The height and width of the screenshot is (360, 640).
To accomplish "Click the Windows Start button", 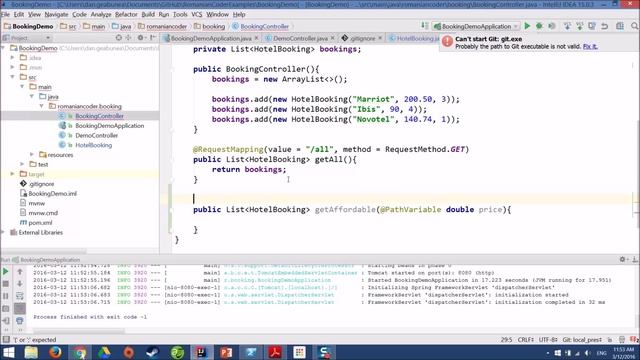I will [x=8, y=352].
